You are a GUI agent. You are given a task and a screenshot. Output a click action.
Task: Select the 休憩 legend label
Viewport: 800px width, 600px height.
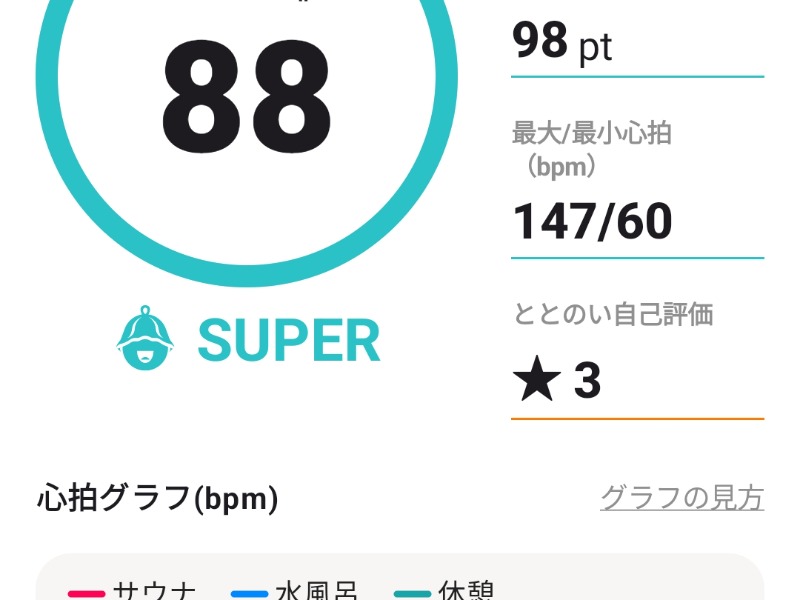pyautogui.click(x=466, y=592)
